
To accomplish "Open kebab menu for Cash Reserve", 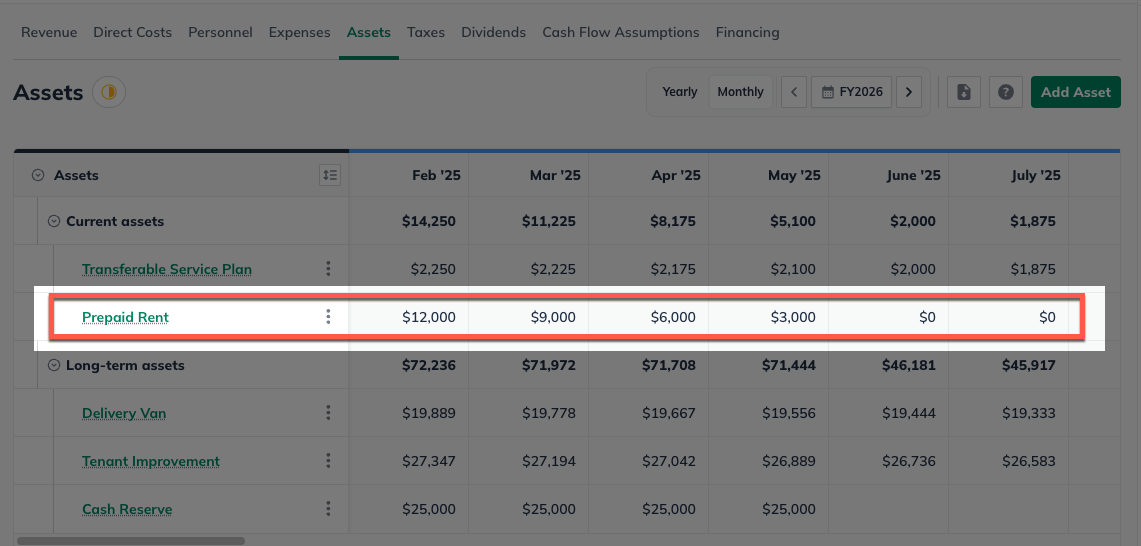I will 328,509.
